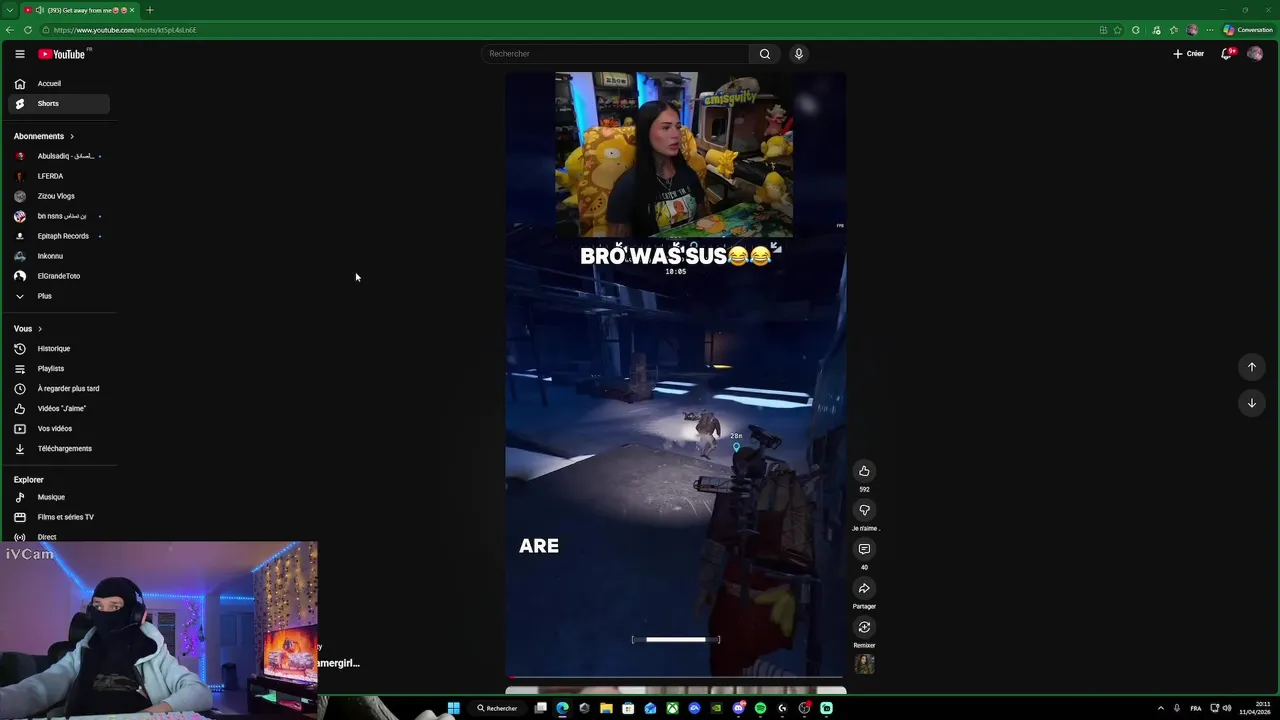Like the Short with thumbs up
The image size is (1280, 720).
(864, 471)
